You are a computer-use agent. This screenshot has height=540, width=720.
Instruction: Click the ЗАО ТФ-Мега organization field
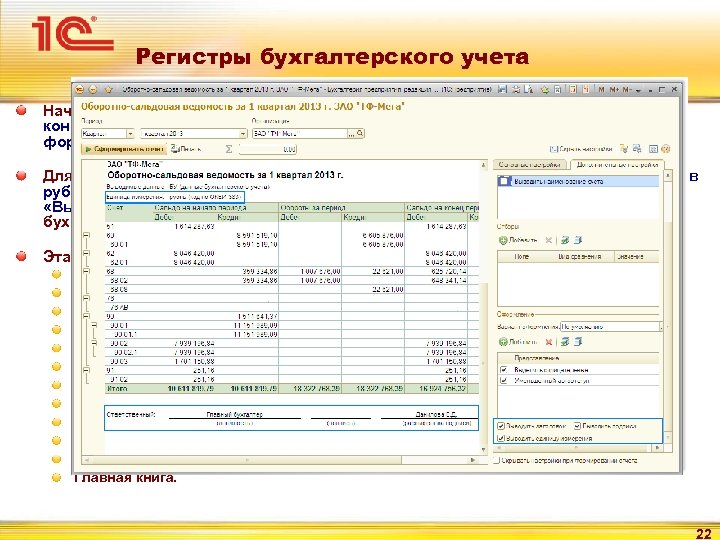coord(299,134)
